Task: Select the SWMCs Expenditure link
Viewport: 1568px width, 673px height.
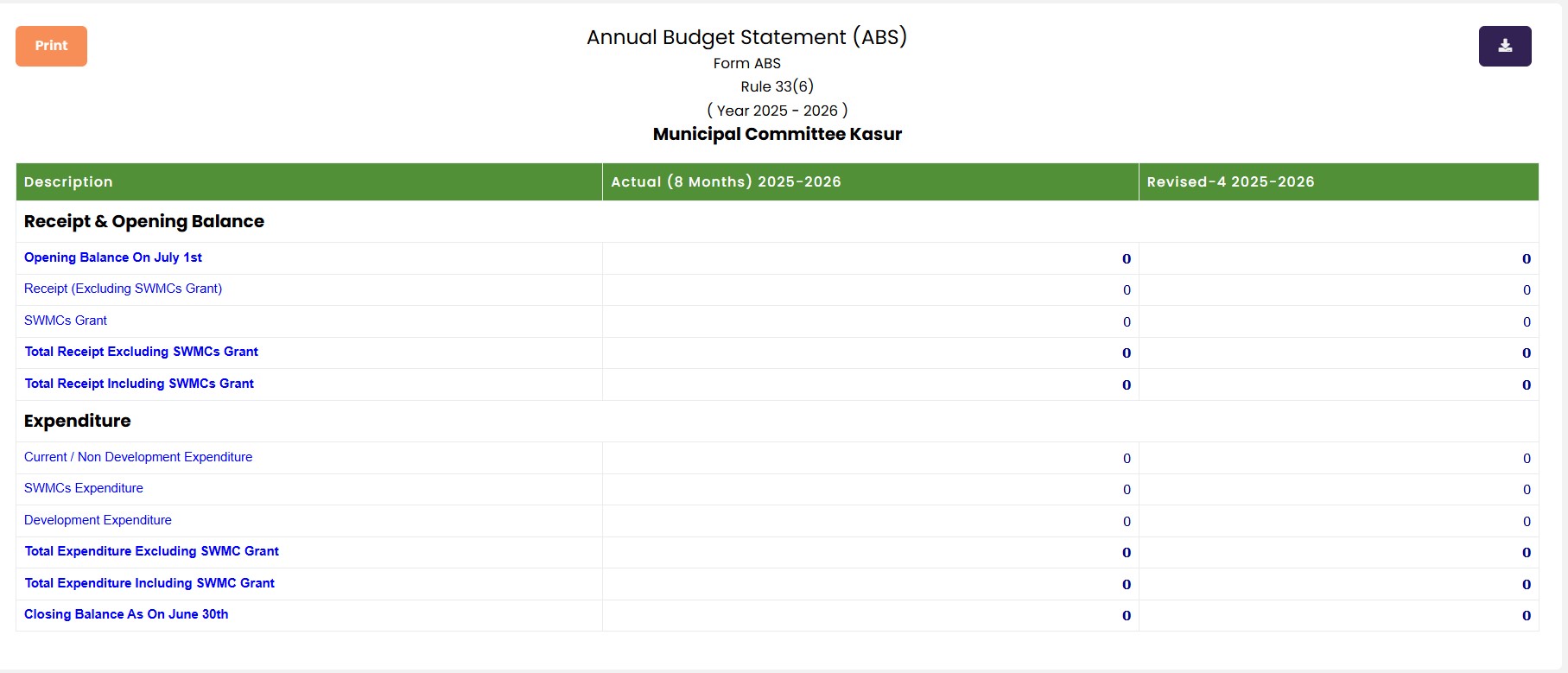Action: pyautogui.click(x=84, y=488)
